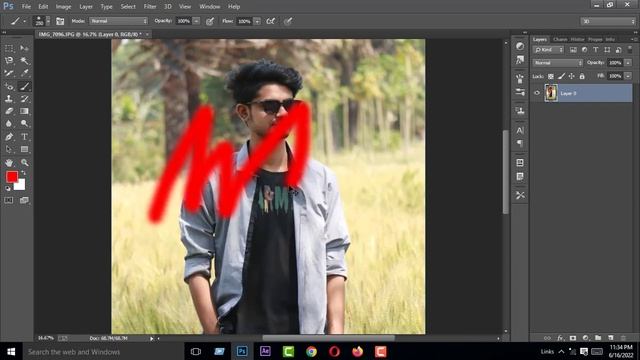Open layer Fill dropdown arrow
The width and height of the screenshot is (640, 360).
(x=628, y=76)
